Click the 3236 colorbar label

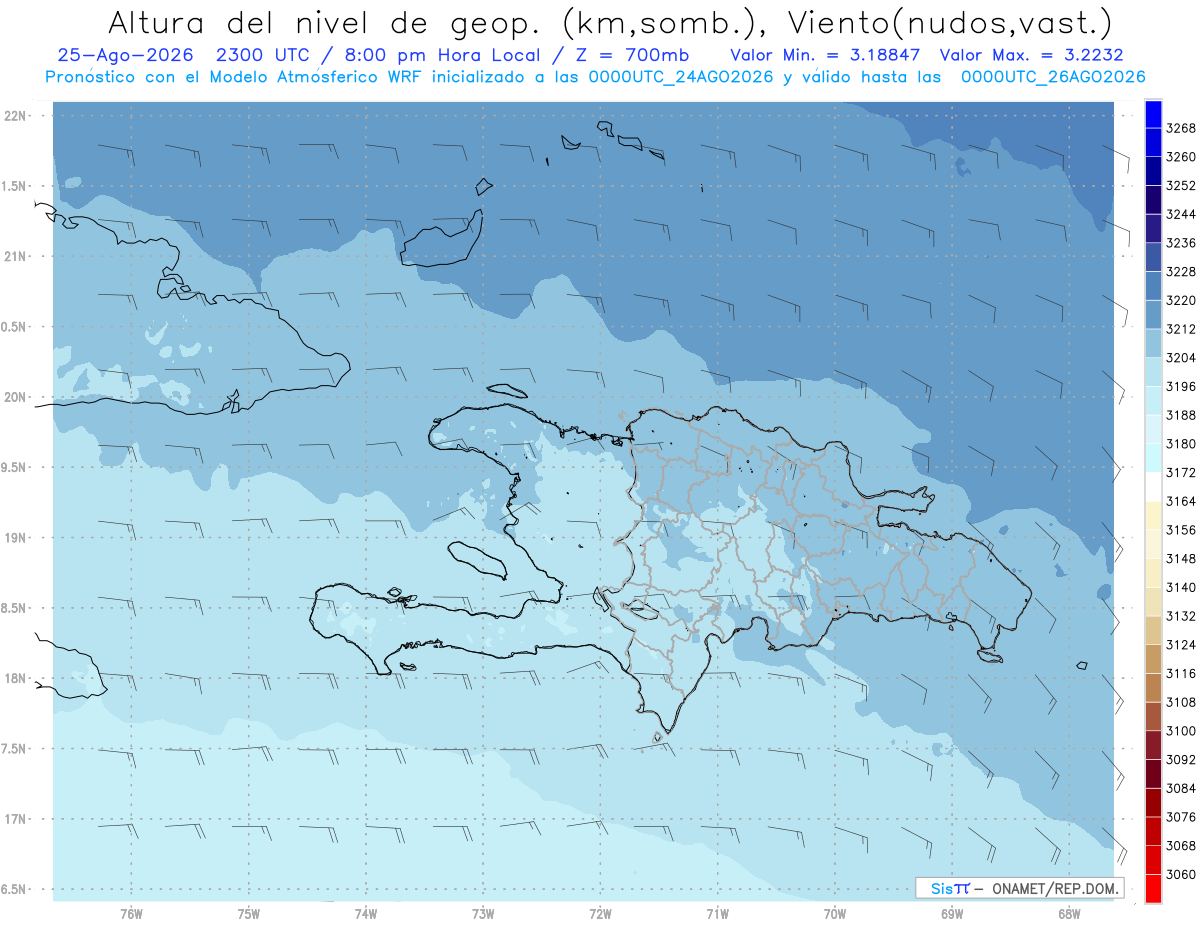pyautogui.click(x=1180, y=243)
